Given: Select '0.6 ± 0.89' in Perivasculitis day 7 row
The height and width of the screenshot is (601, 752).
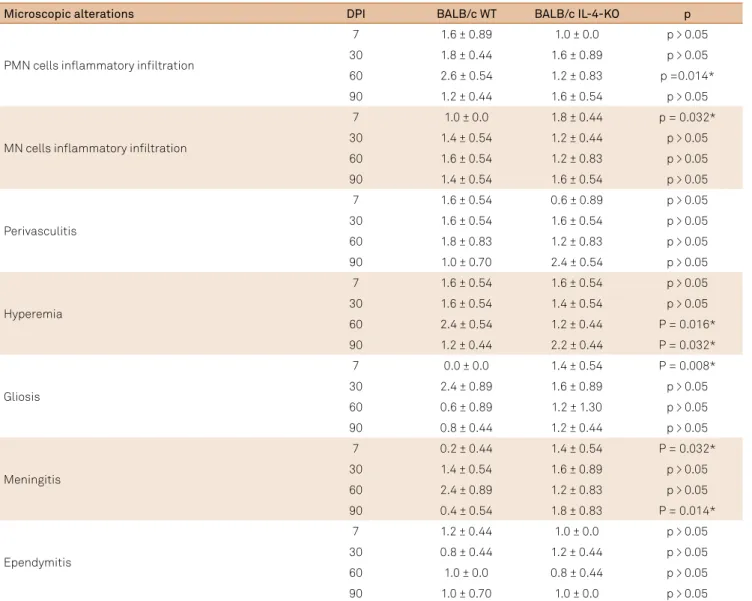Looking at the screenshot, I should pyautogui.click(x=577, y=200).
